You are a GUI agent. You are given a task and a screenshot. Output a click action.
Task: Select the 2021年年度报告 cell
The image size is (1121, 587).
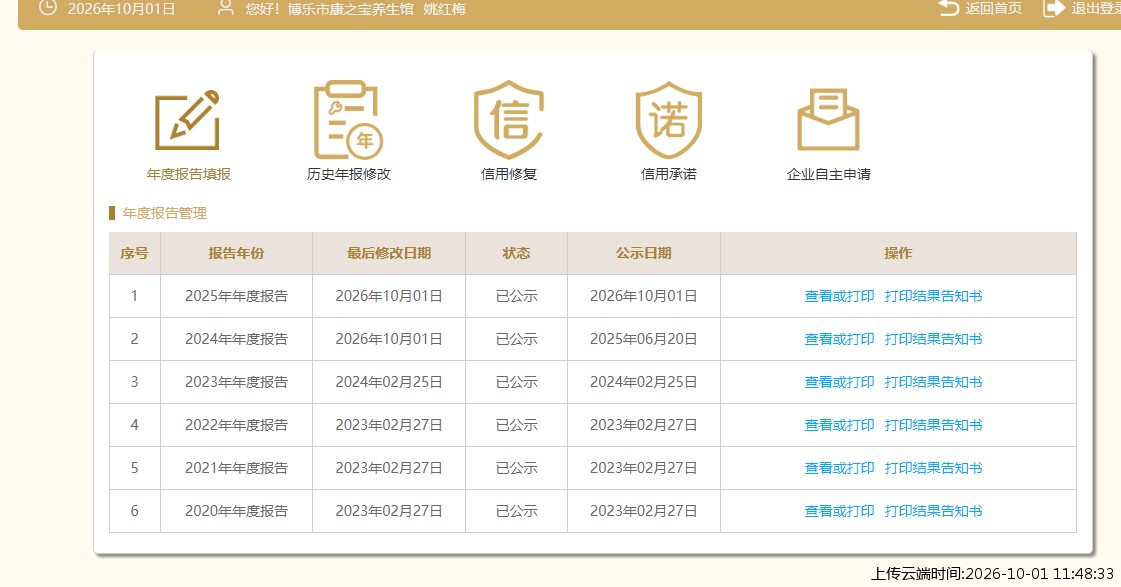(237, 468)
